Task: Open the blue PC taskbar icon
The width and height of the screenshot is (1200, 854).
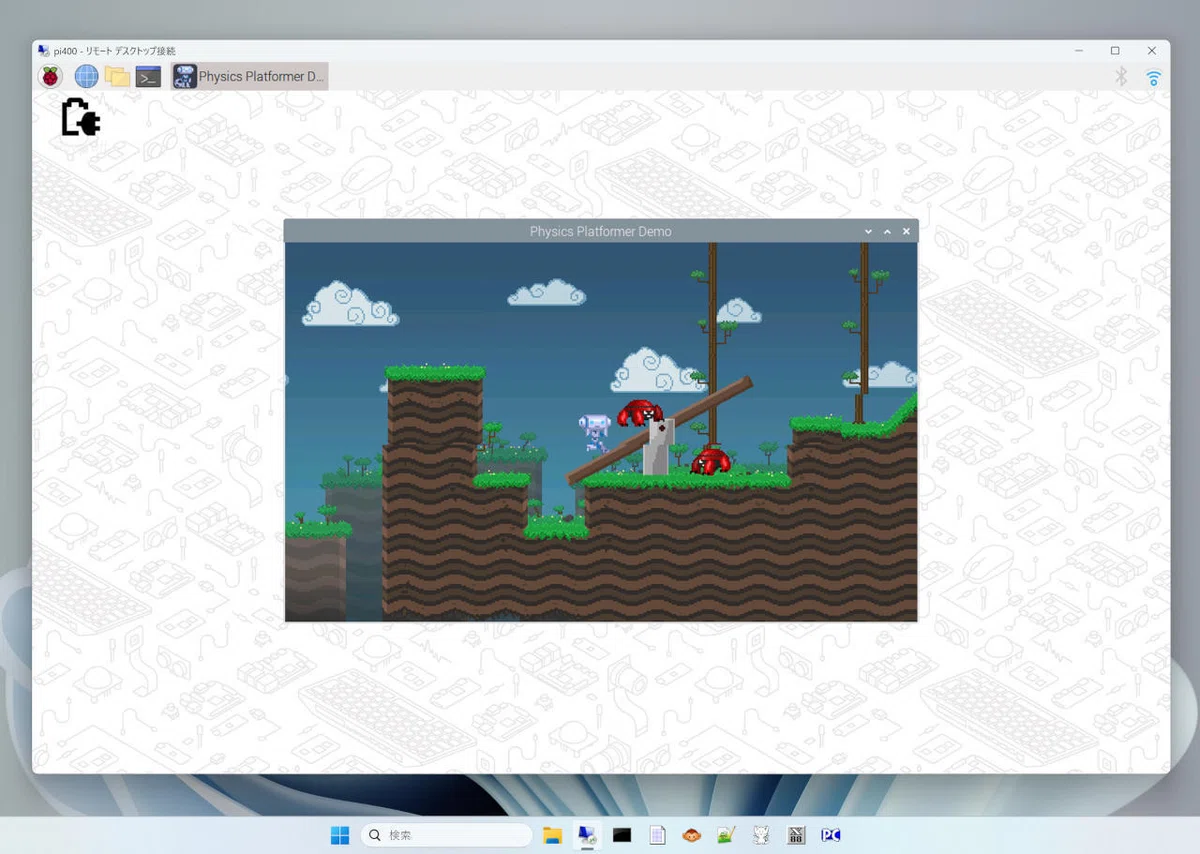Action: tap(830, 834)
